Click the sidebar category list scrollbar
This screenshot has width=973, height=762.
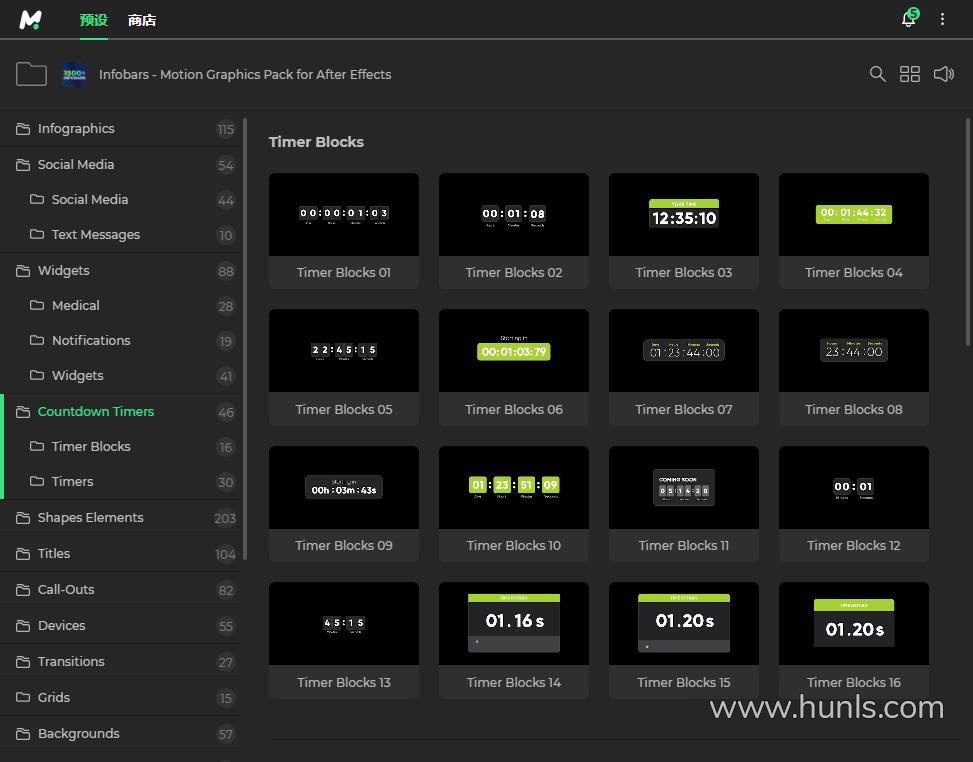245,338
